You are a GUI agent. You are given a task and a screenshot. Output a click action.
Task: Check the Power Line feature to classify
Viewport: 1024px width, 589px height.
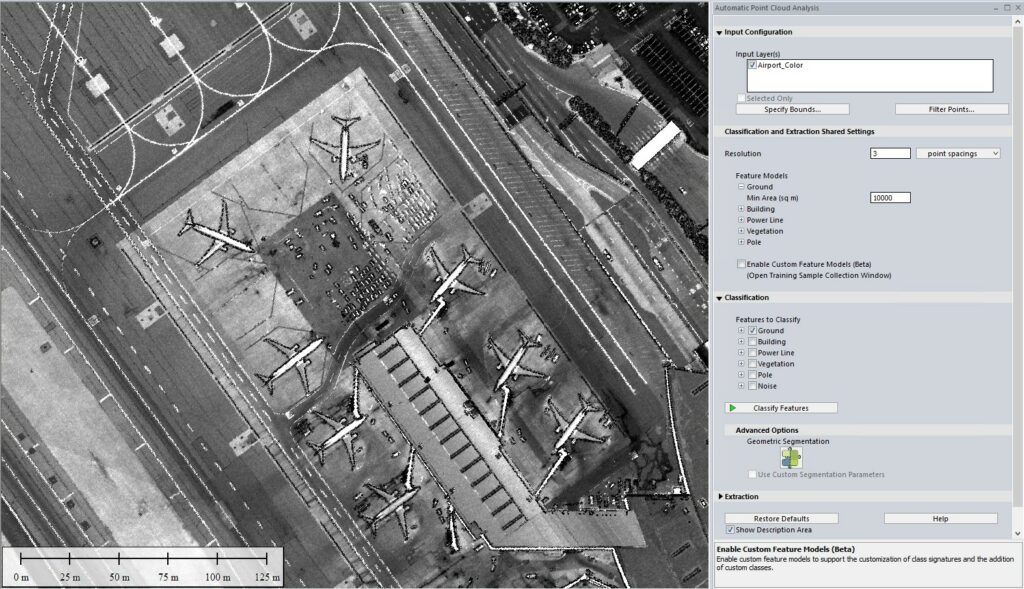pyautogui.click(x=752, y=353)
